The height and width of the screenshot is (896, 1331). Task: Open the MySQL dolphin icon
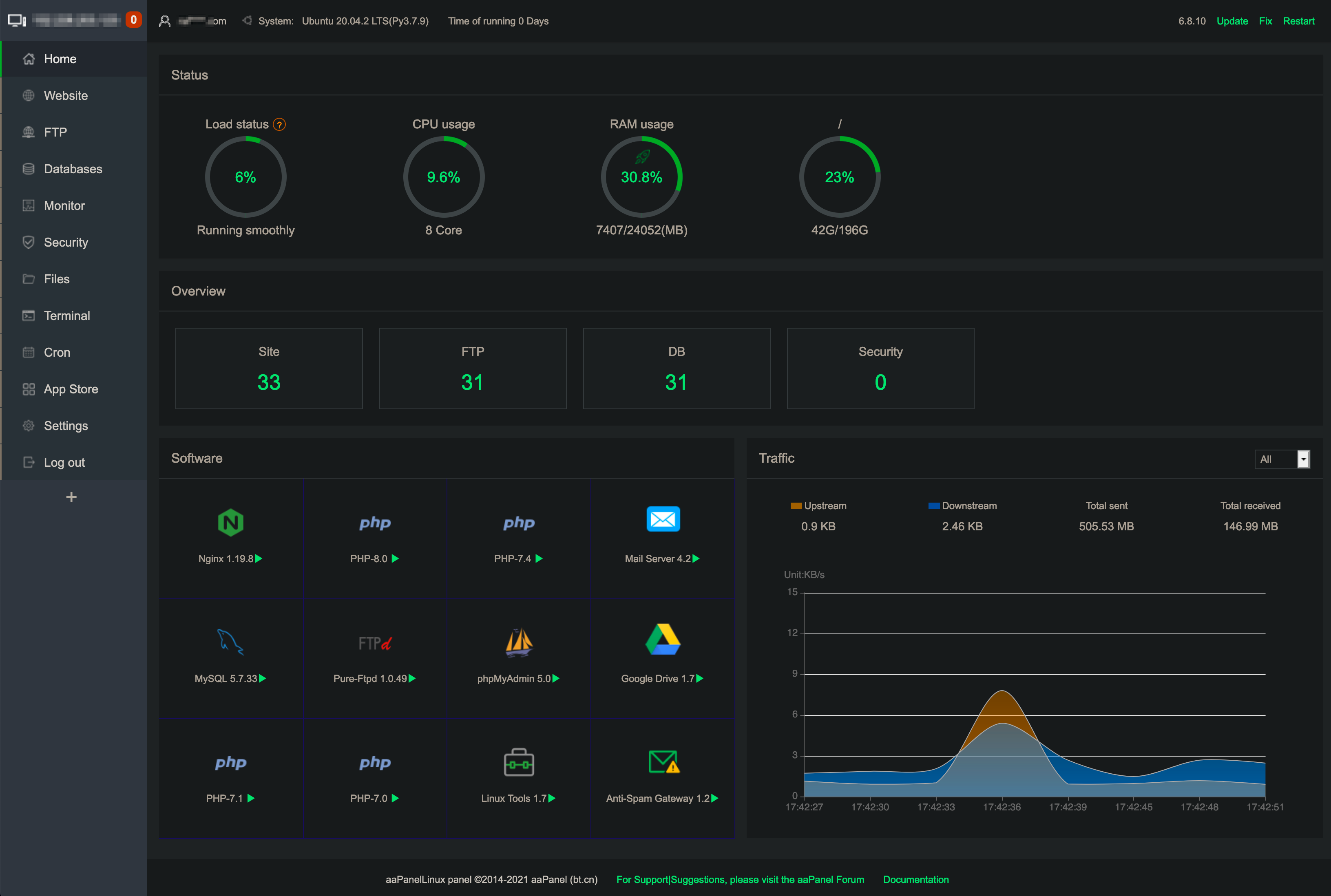(230, 642)
